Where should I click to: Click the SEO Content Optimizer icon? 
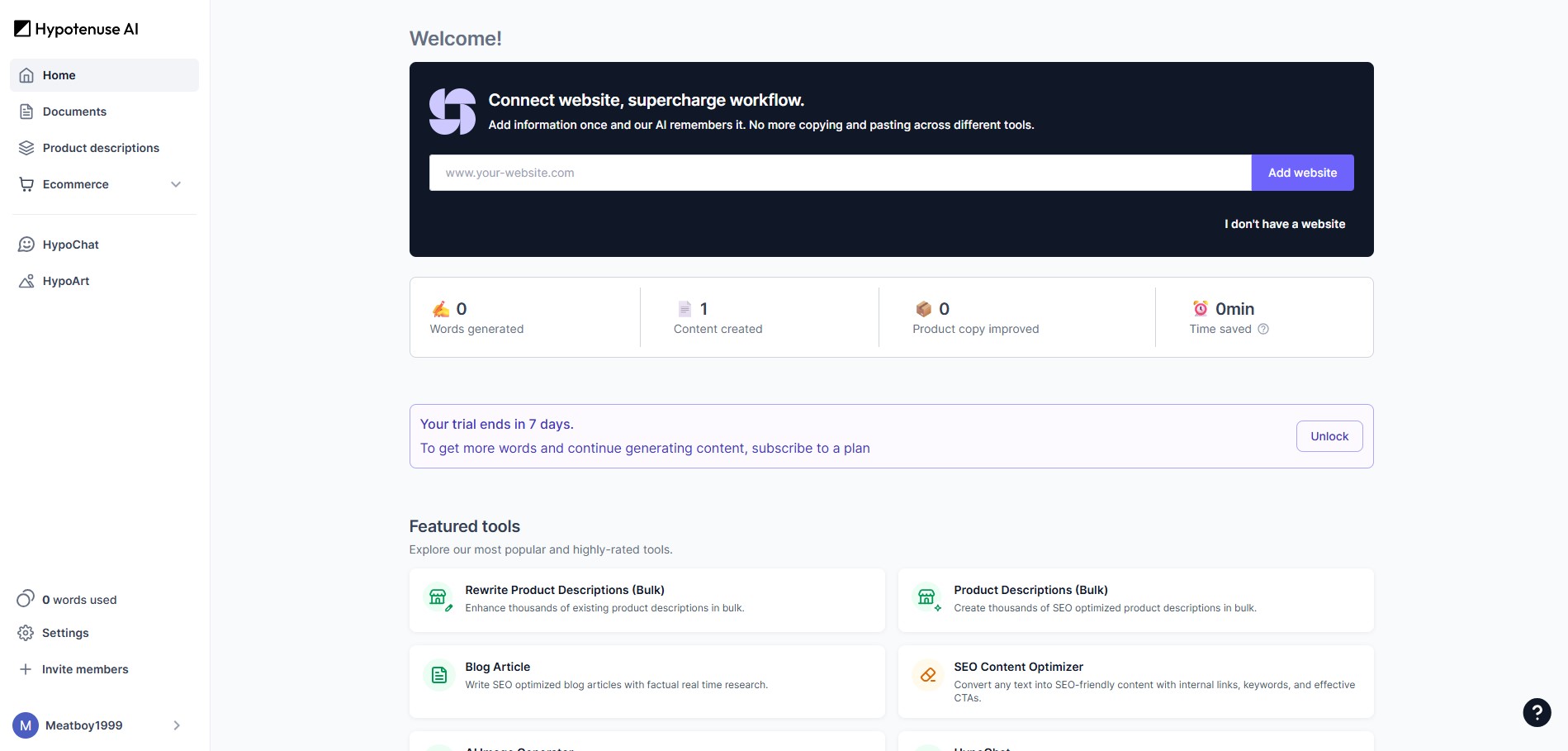point(928,675)
